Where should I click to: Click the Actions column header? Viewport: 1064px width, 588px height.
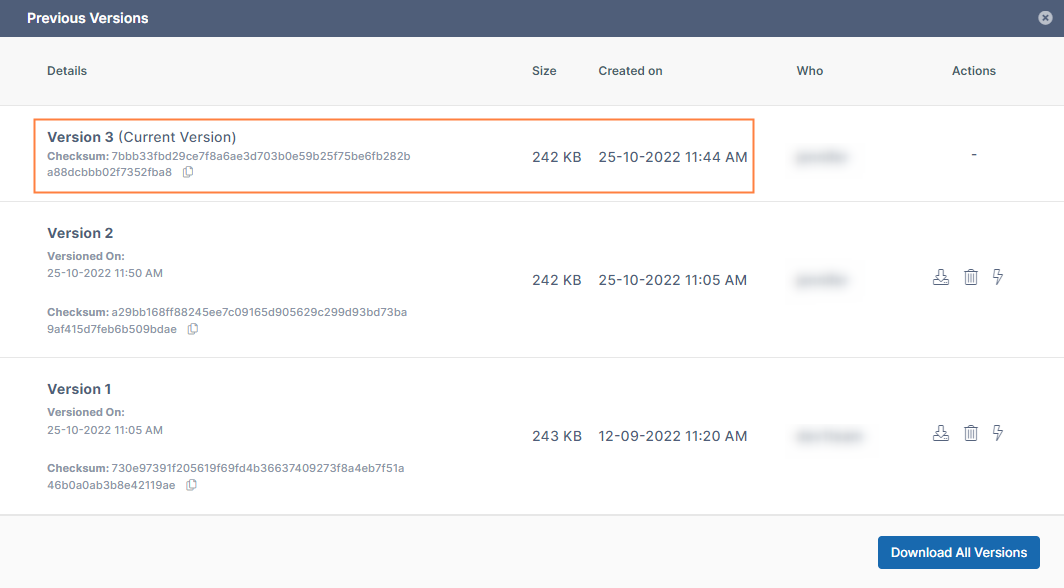click(x=974, y=71)
